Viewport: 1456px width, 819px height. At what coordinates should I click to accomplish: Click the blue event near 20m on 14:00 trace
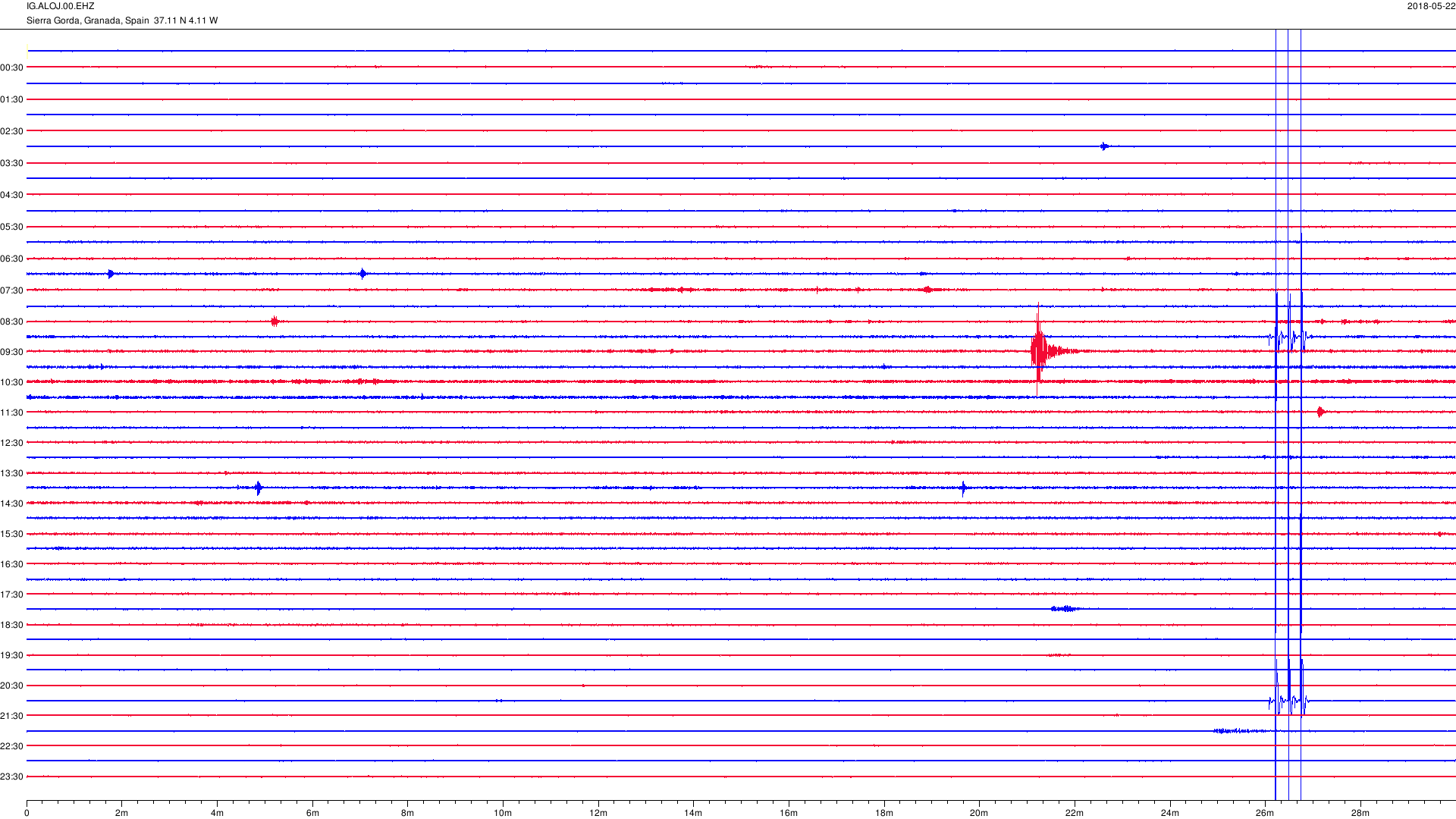tap(964, 488)
